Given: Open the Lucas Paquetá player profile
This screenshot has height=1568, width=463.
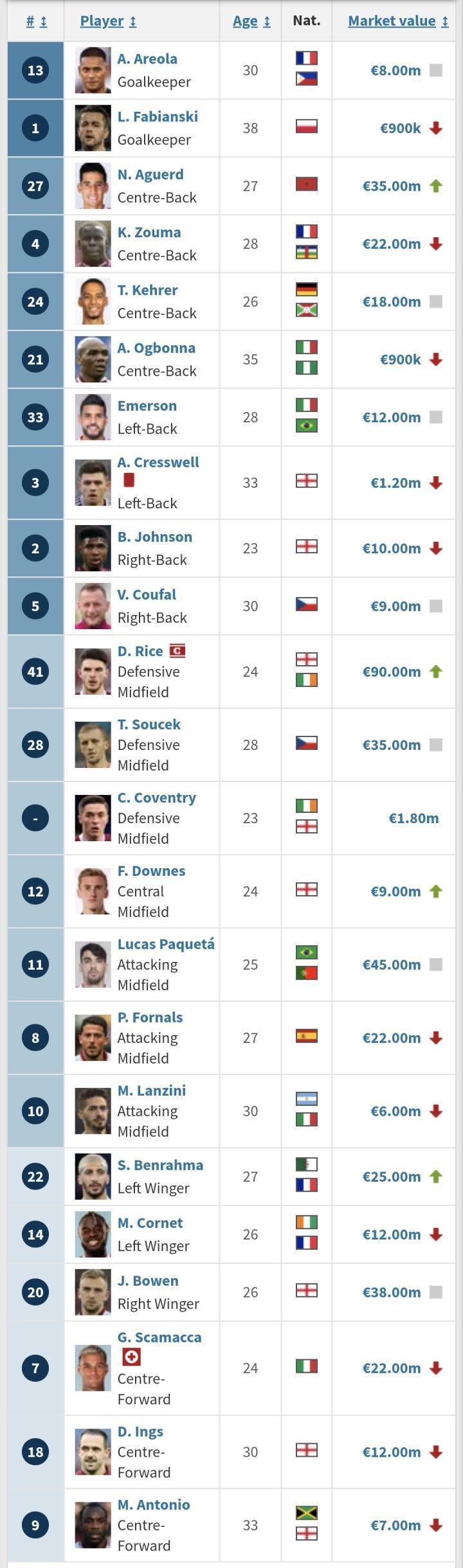Looking at the screenshot, I should (165, 944).
